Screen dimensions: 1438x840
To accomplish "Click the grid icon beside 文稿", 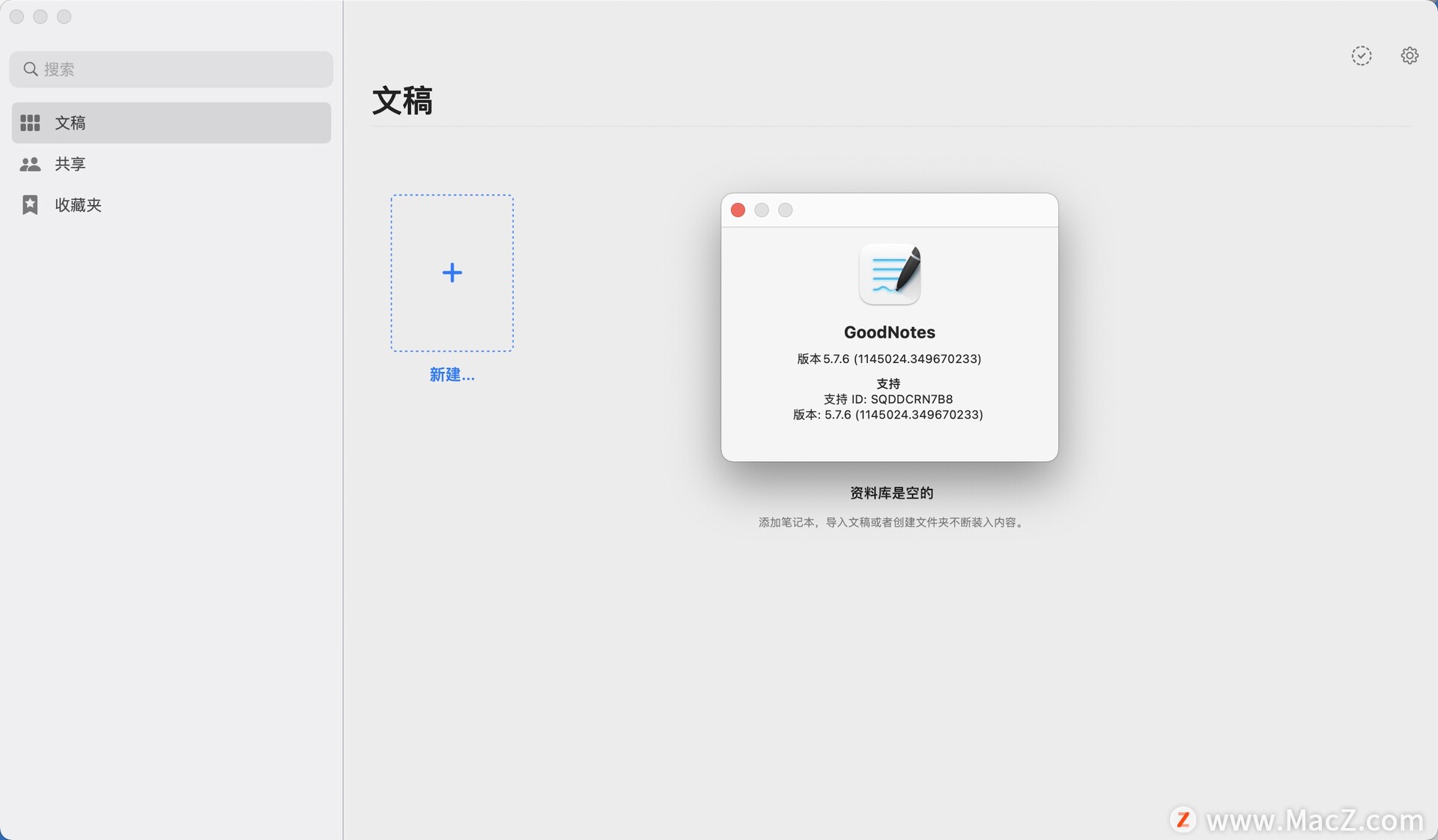I will [x=30, y=123].
